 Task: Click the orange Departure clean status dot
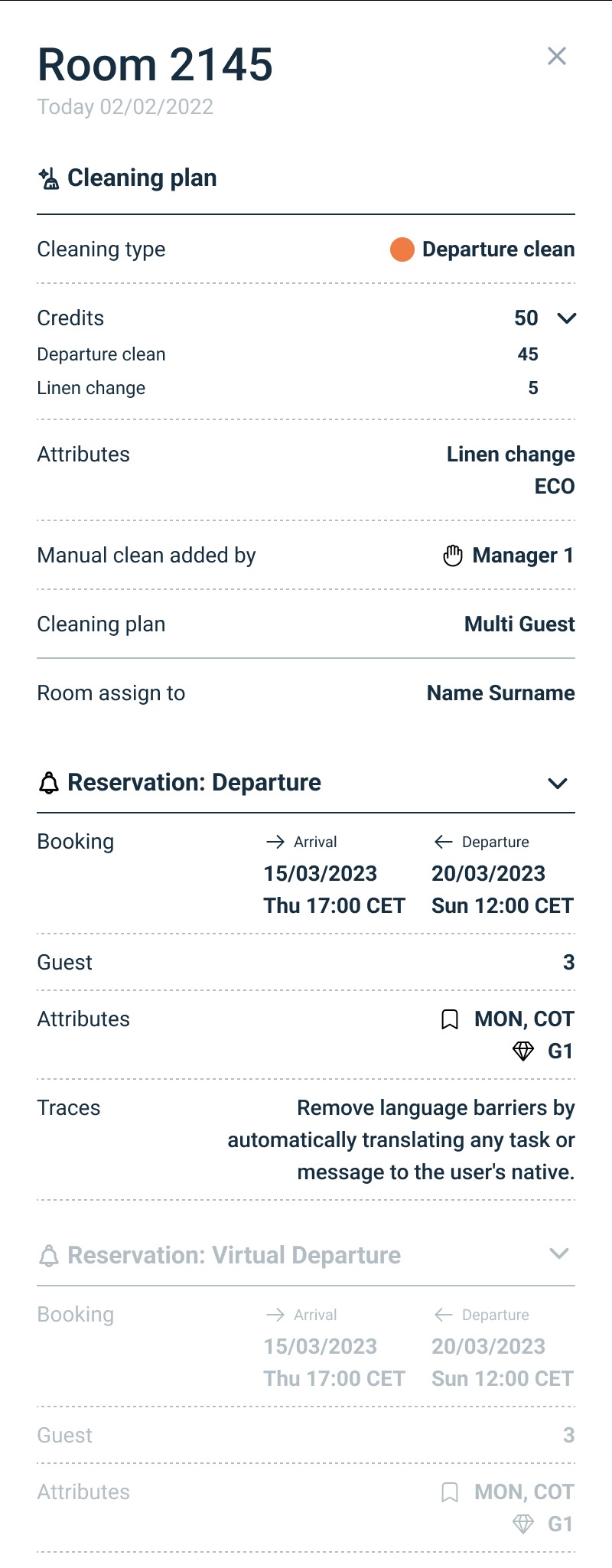tap(402, 249)
